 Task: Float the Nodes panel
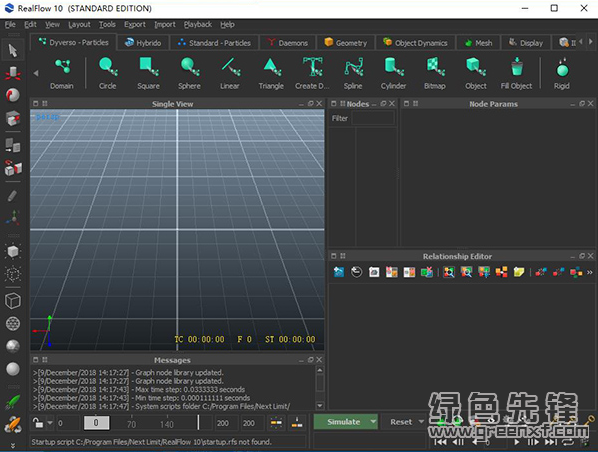click(x=383, y=104)
